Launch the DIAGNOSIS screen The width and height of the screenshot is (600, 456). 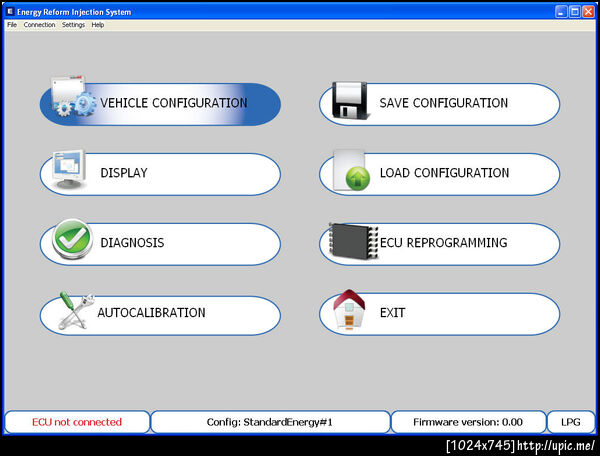[160, 244]
